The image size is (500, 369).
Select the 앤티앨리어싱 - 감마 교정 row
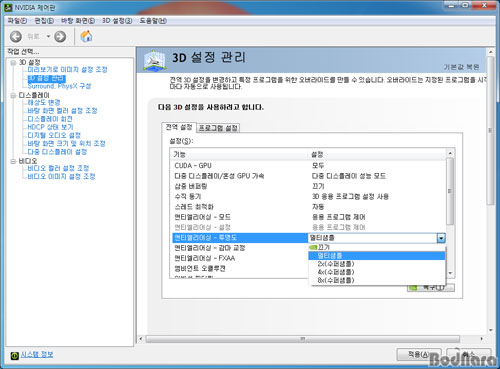(x=240, y=248)
